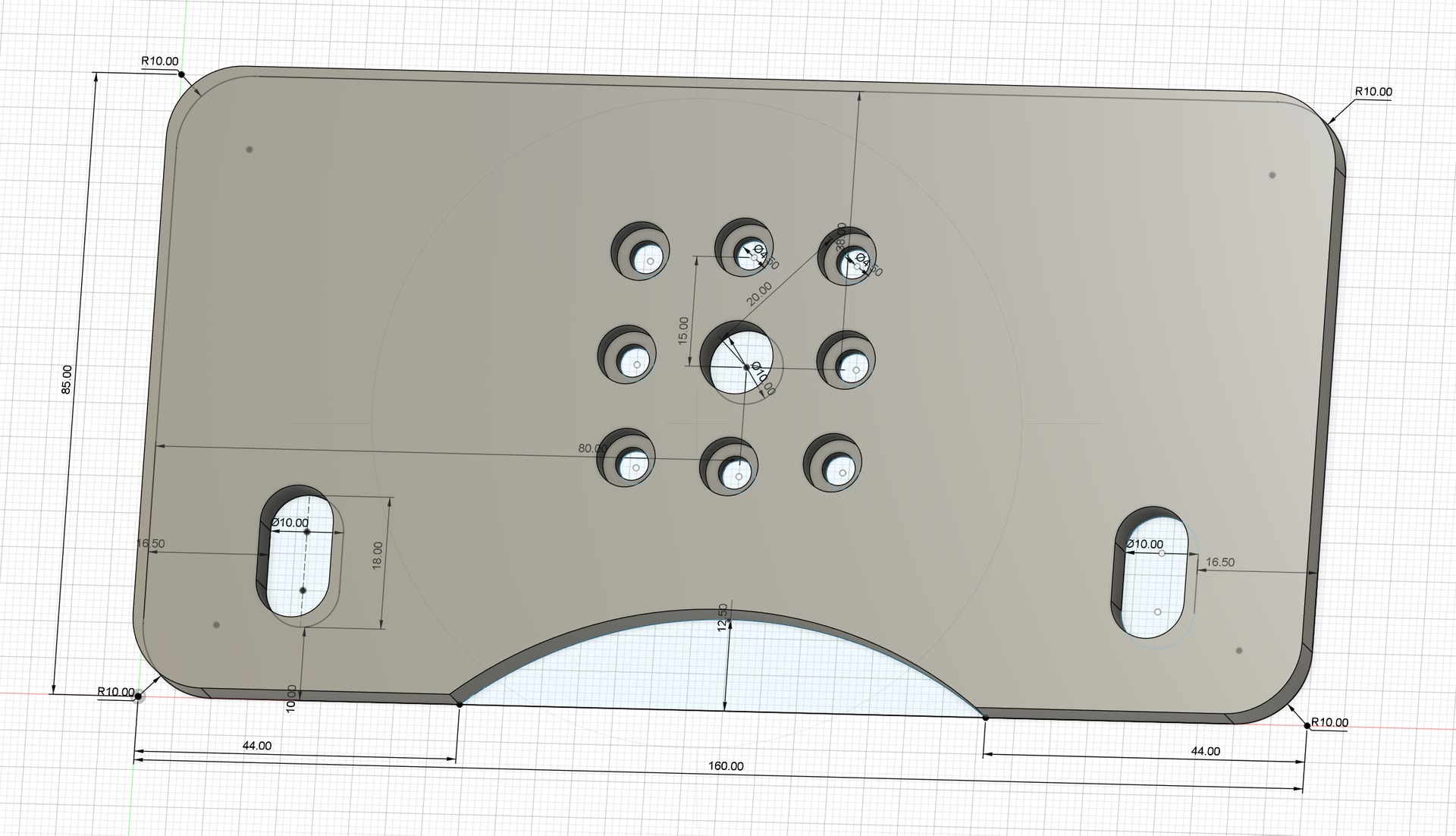Viewport: 1456px width, 836px height.
Task: Select the 12.50 arc cutout depth dimension
Action: 722,617
